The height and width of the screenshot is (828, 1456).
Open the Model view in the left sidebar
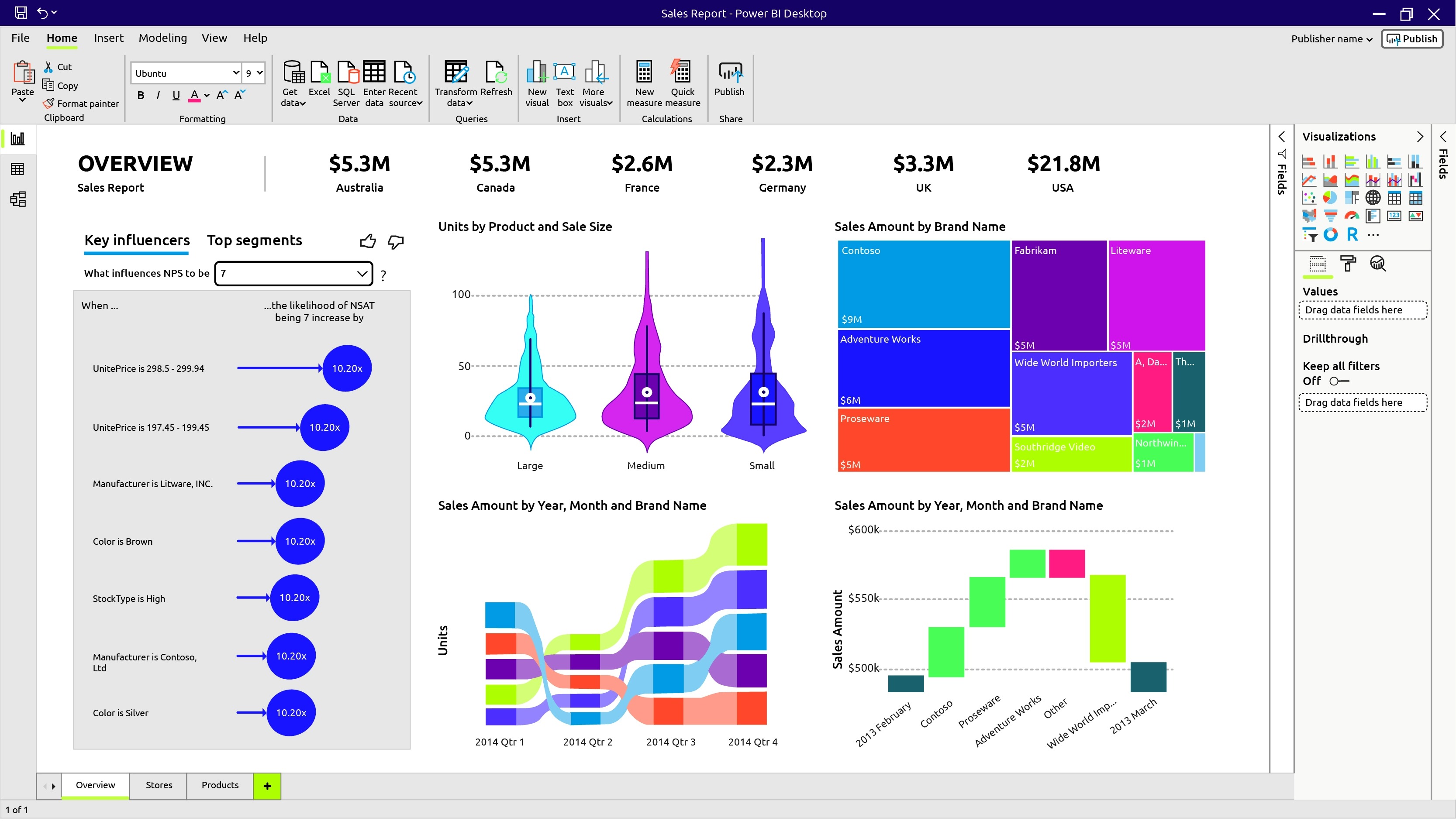(17, 199)
